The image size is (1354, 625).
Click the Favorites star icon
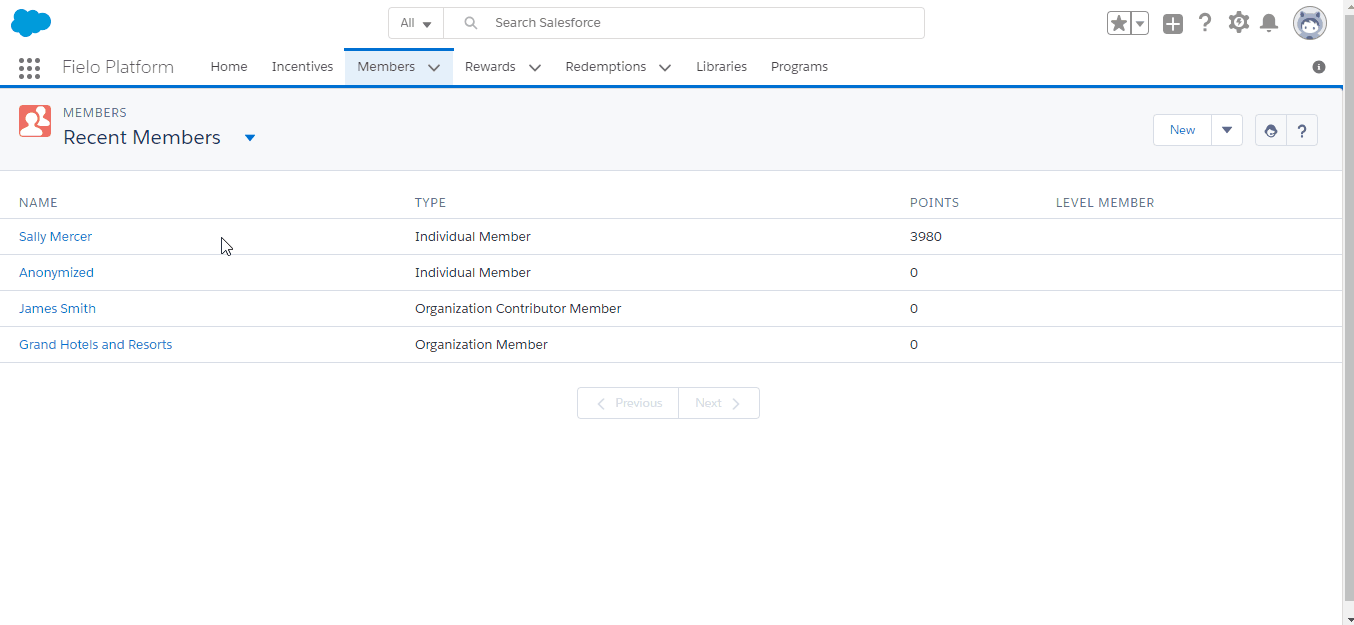(1118, 23)
